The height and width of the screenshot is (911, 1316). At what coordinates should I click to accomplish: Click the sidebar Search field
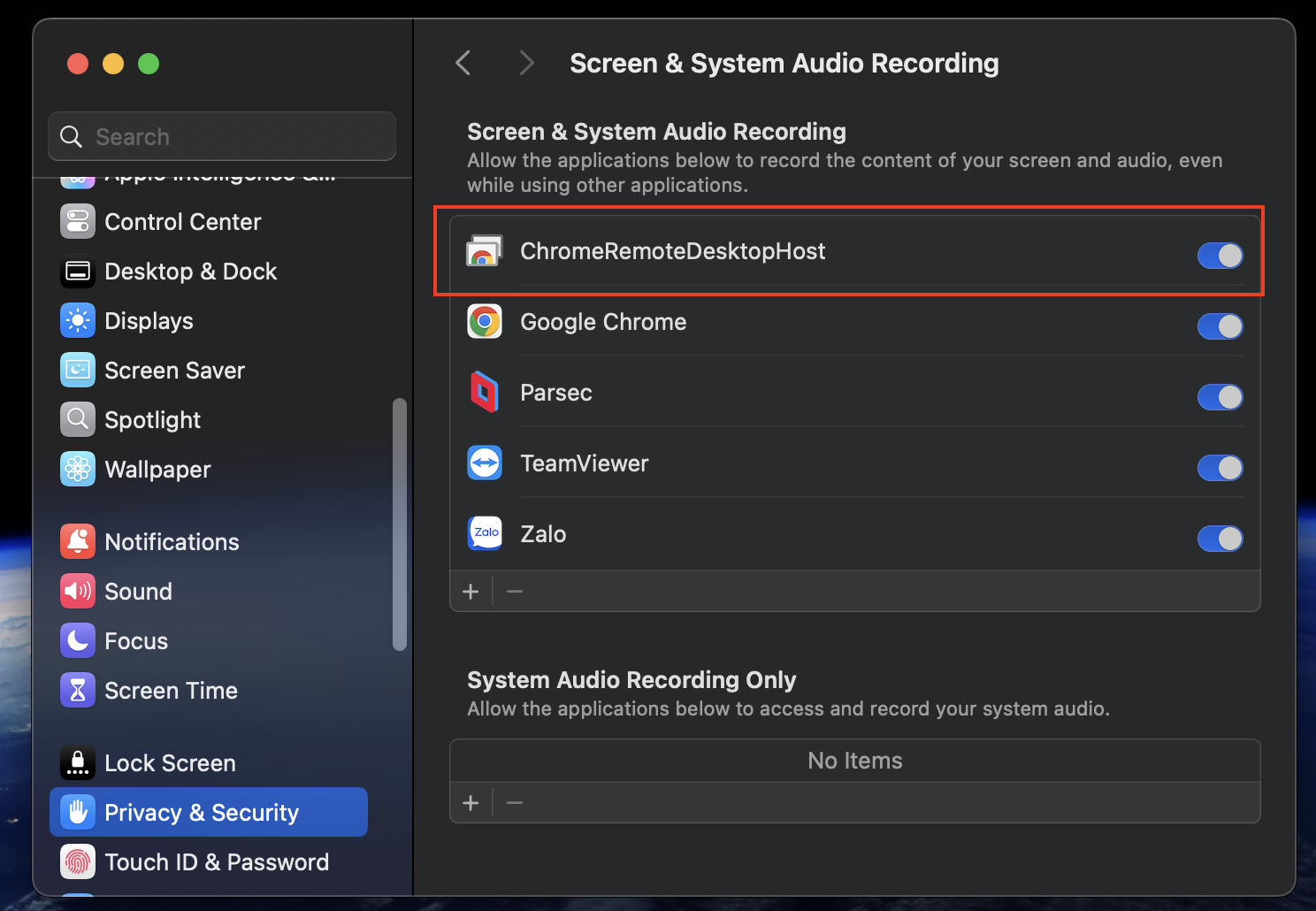click(222, 136)
